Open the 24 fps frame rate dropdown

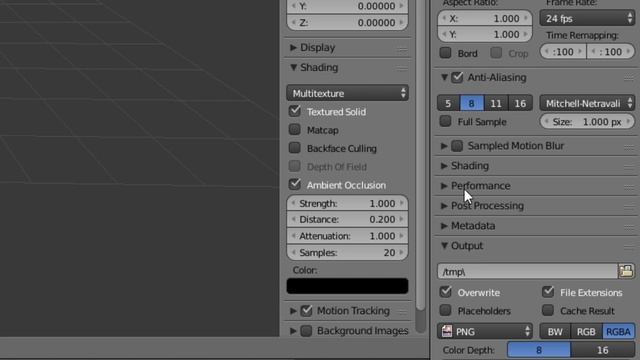point(587,18)
